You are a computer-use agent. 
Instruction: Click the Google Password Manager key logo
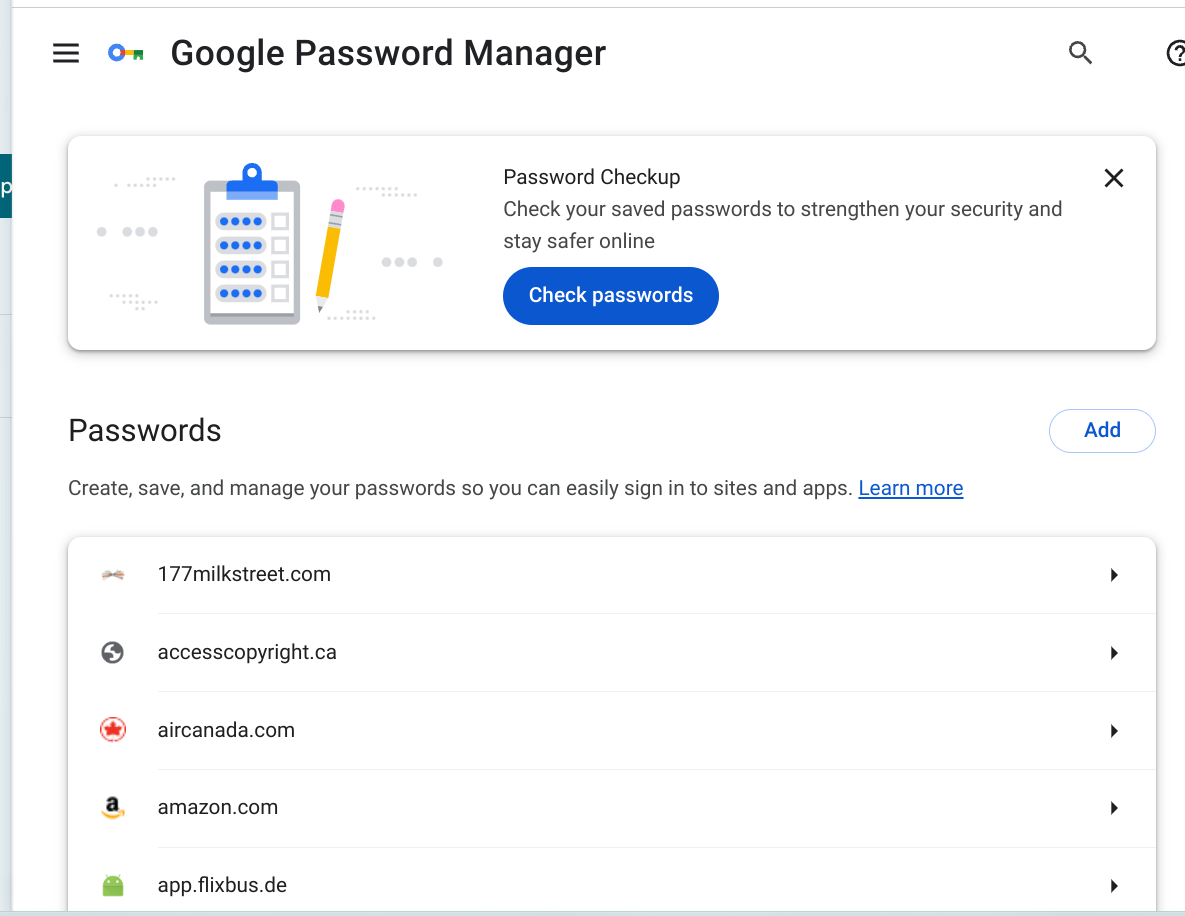(124, 53)
